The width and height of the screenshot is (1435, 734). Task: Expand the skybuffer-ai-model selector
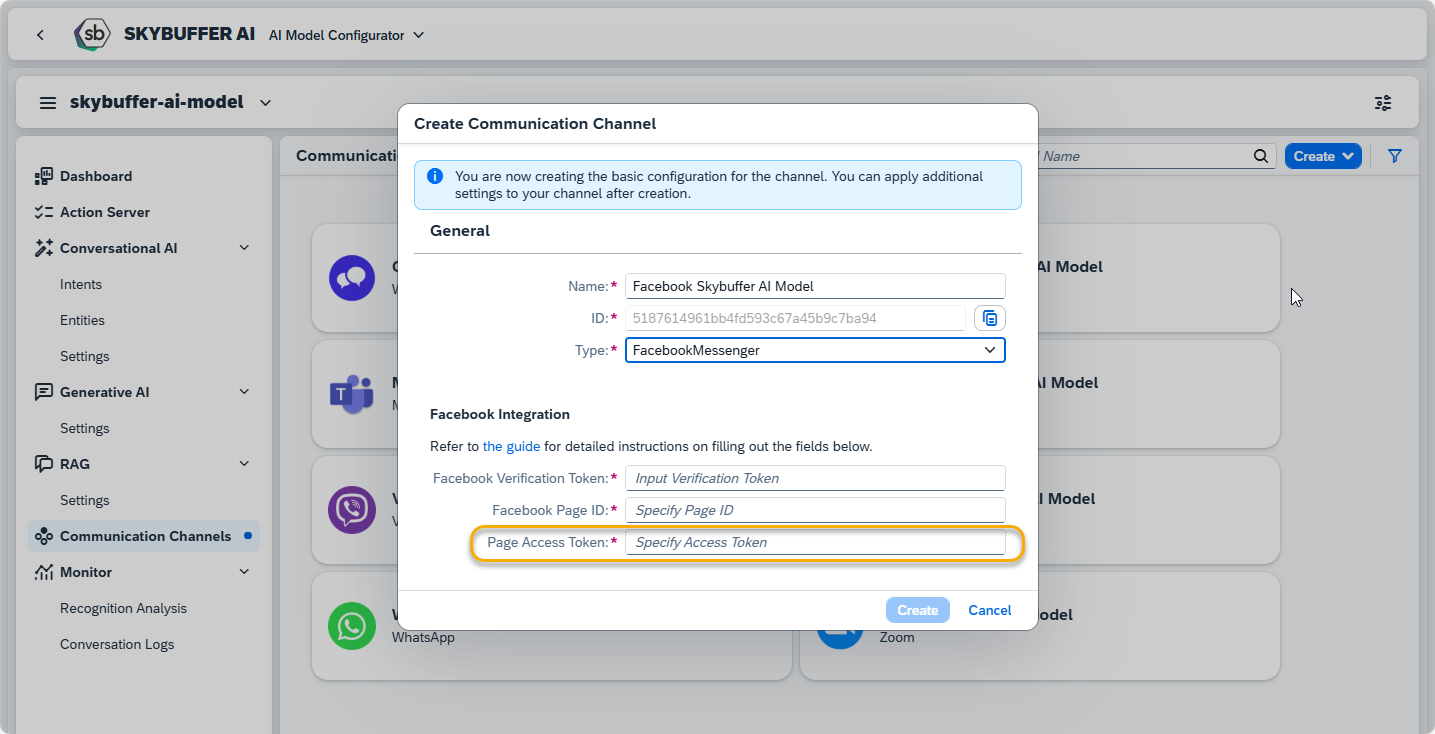(265, 103)
